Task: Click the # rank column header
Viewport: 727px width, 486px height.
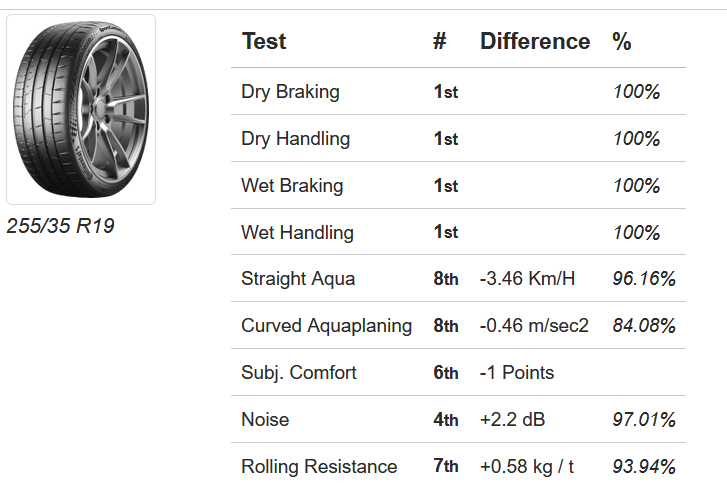Action: (440, 42)
